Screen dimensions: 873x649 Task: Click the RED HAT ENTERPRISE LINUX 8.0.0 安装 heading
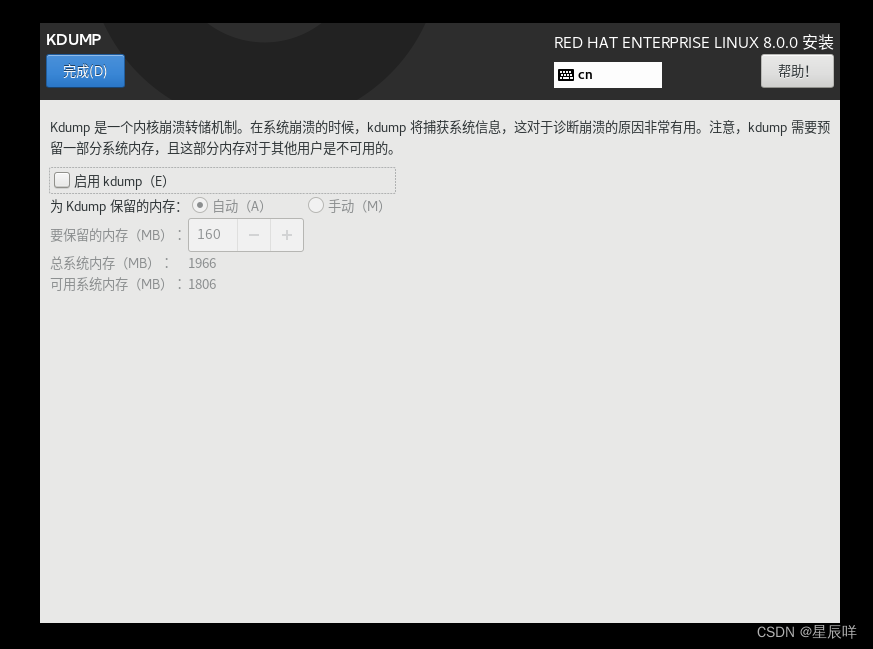coord(693,42)
